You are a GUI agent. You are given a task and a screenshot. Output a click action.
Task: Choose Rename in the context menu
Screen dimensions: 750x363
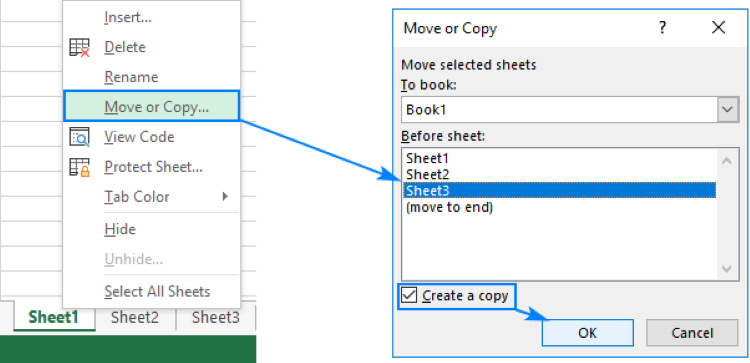click(x=131, y=77)
